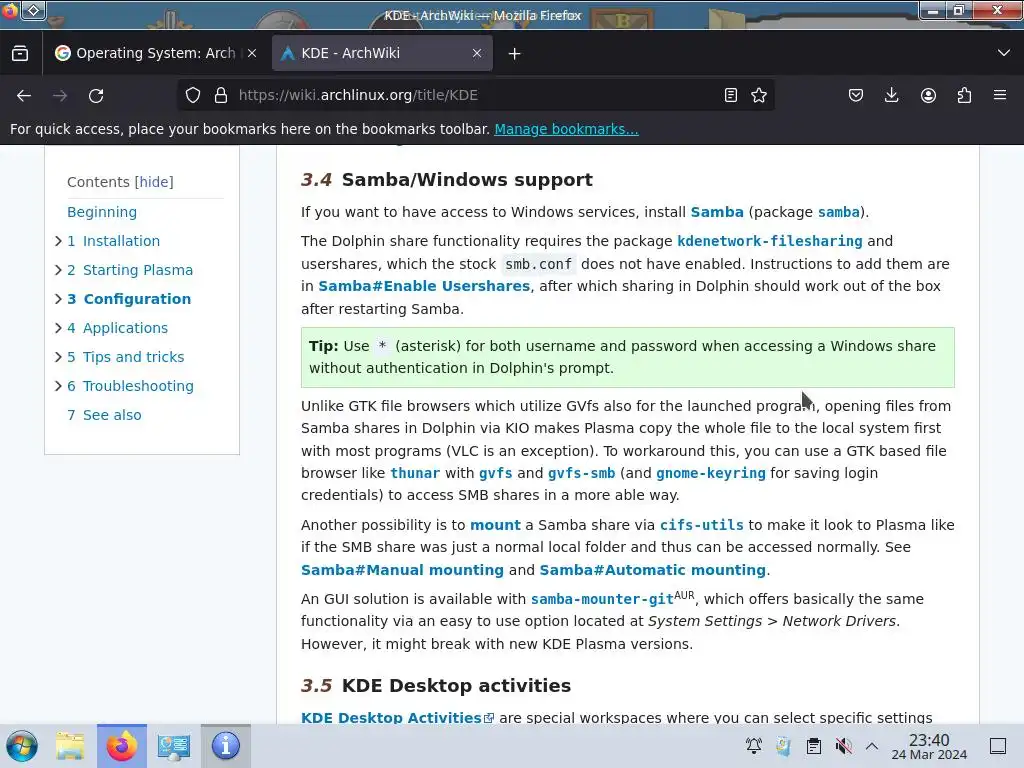This screenshot has width=1024, height=768.
Task: Switch to Firefox in taskbar
Action: (x=121, y=746)
